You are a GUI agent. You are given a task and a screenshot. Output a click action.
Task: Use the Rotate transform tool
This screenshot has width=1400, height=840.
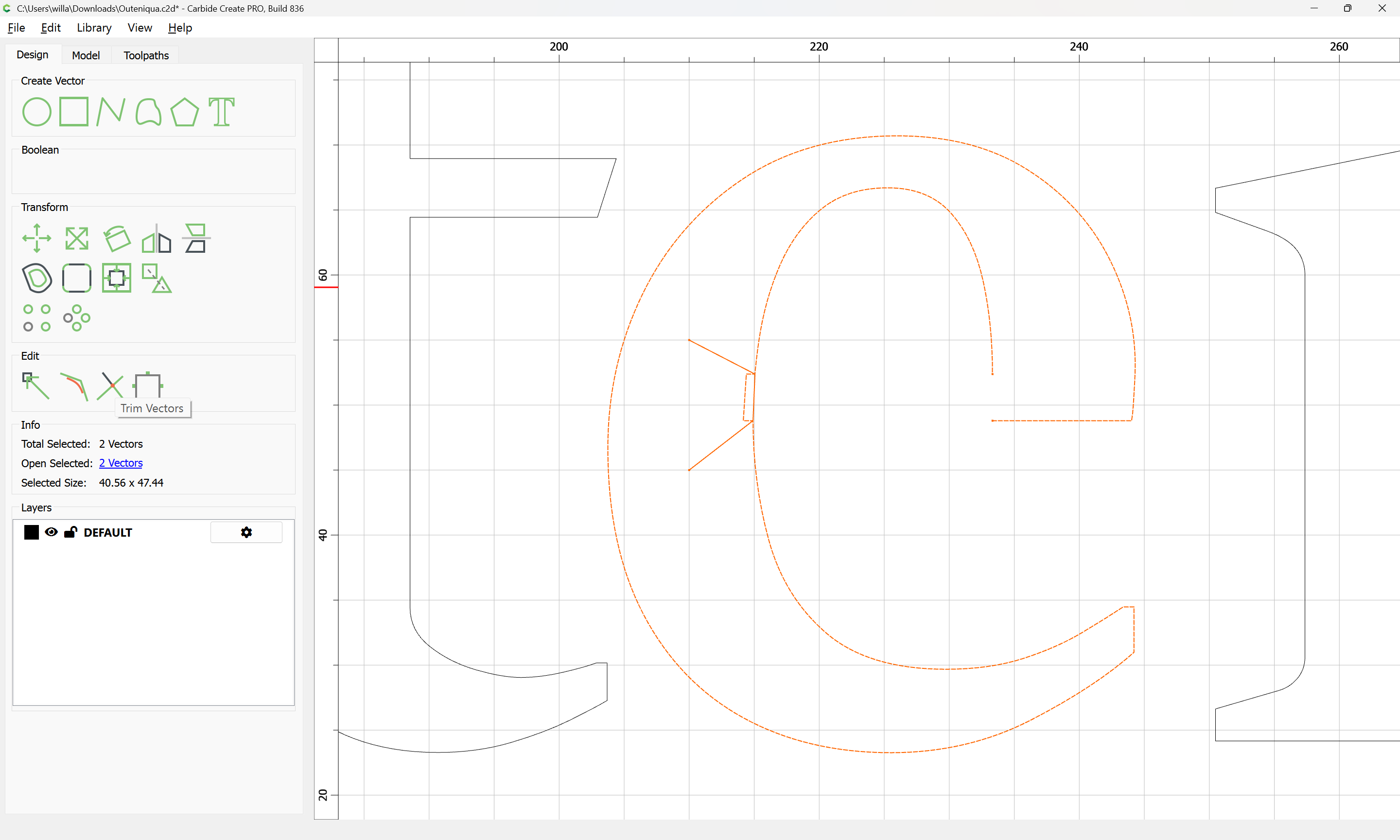(x=117, y=238)
